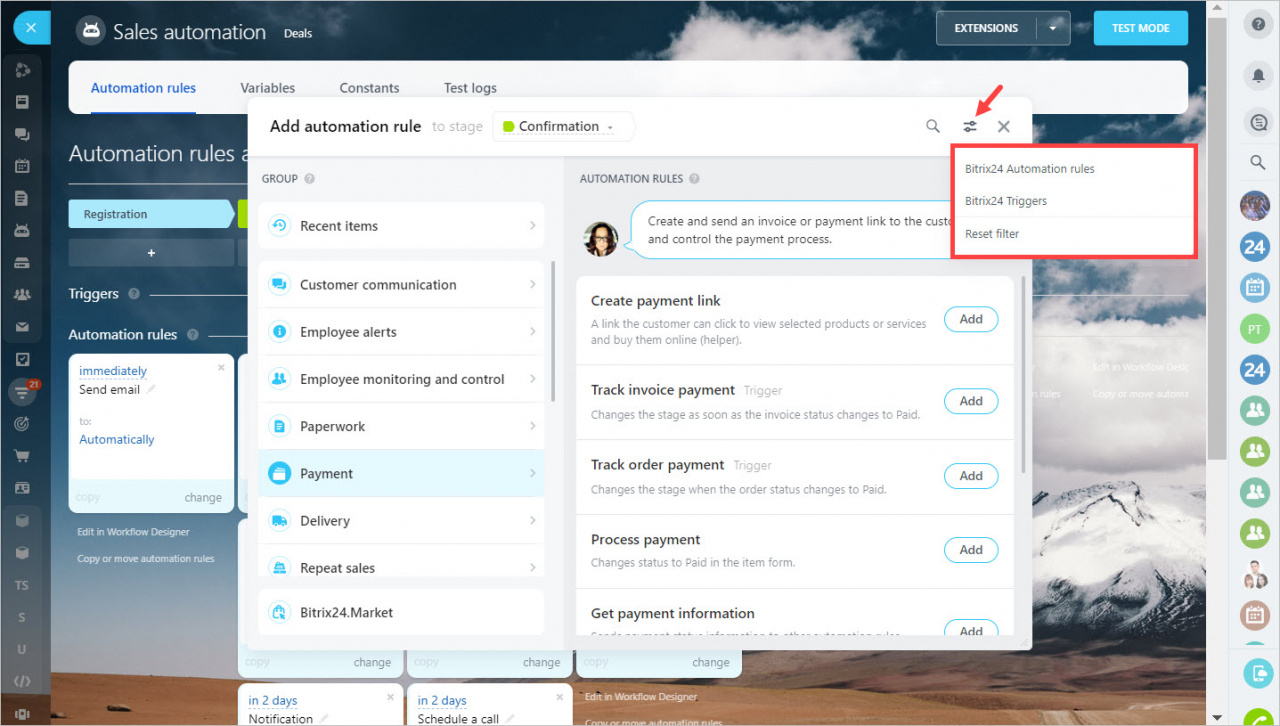The image size is (1280, 726).
Task: Open tasks checkmark icon in left sidebar
Action: [x=22, y=359]
